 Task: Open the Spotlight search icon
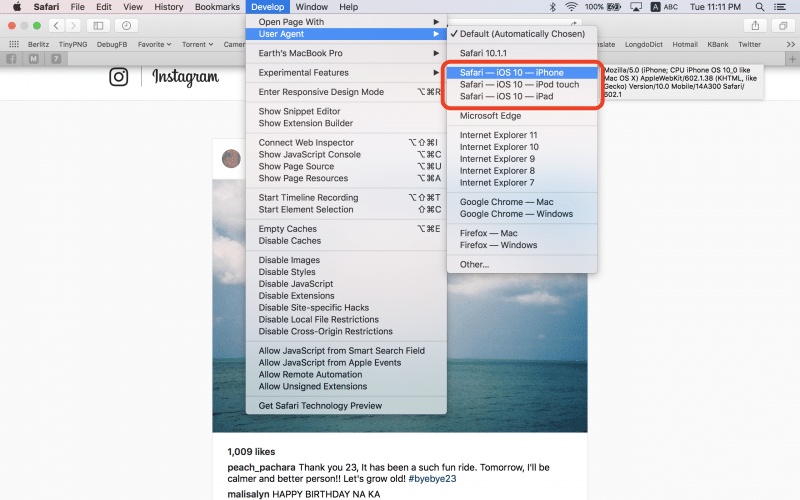pos(760,7)
